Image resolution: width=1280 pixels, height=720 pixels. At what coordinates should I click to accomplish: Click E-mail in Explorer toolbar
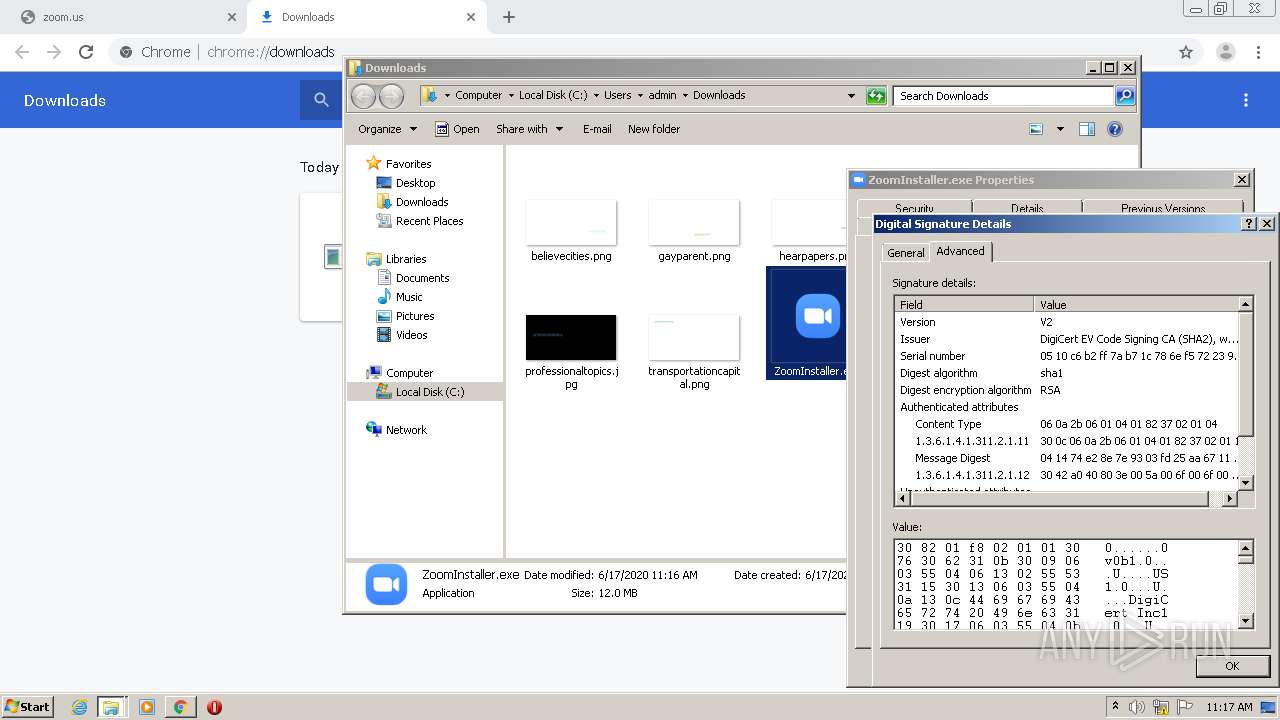597,129
